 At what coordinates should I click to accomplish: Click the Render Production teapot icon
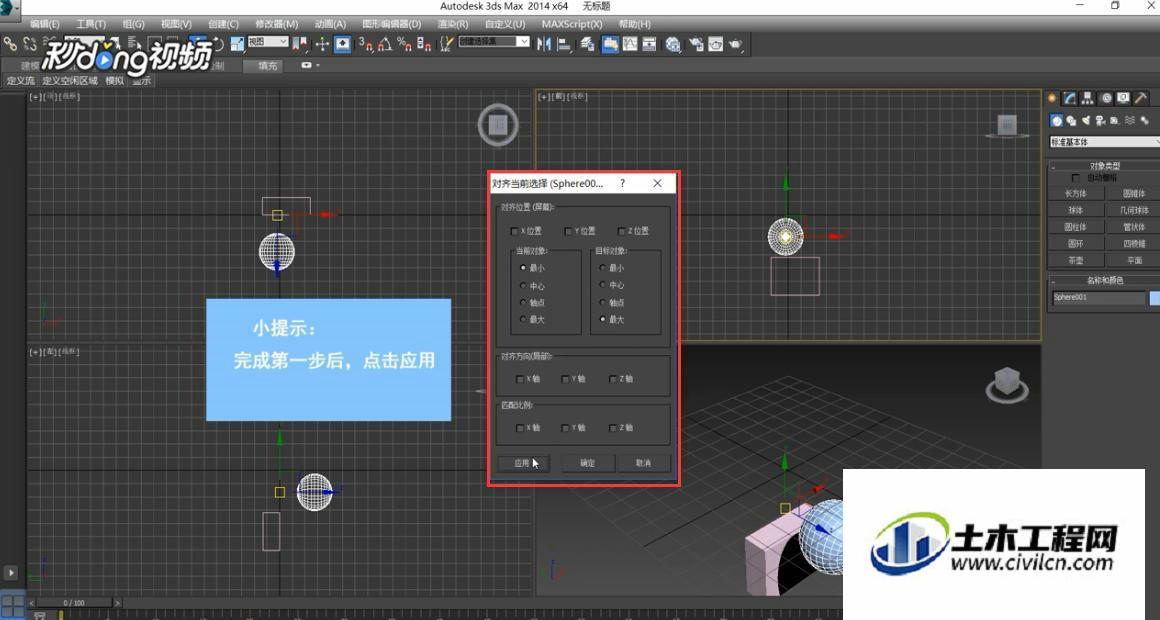pos(735,44)
